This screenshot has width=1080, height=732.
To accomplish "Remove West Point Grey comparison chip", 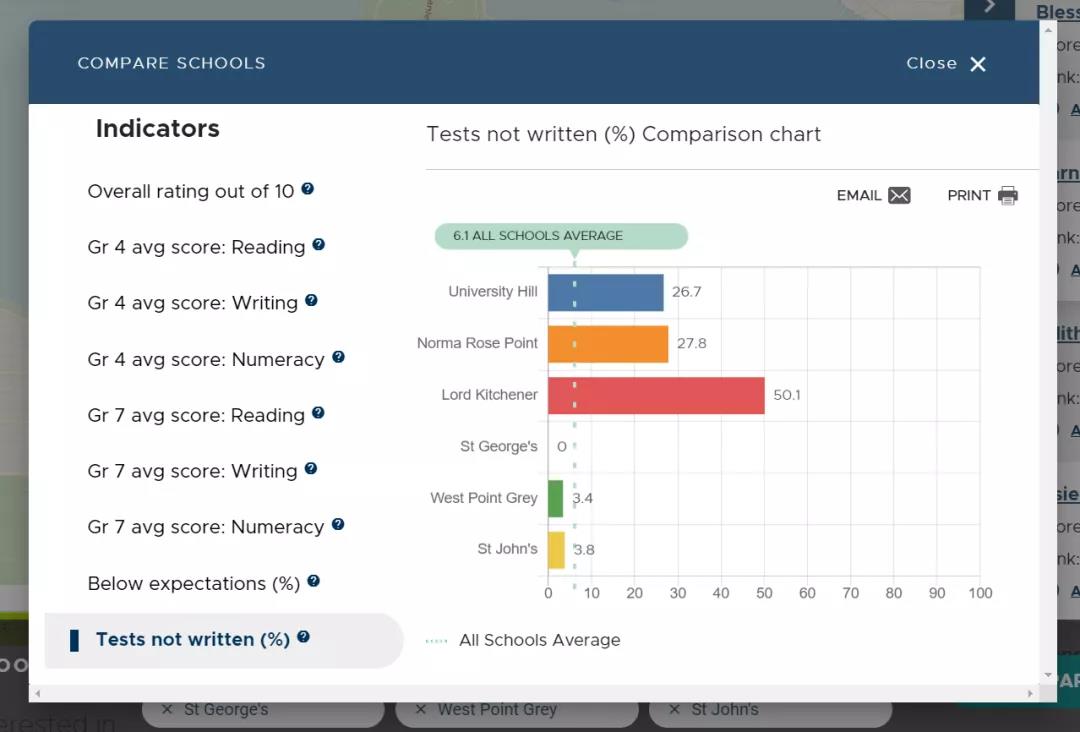I will (421, 710).
